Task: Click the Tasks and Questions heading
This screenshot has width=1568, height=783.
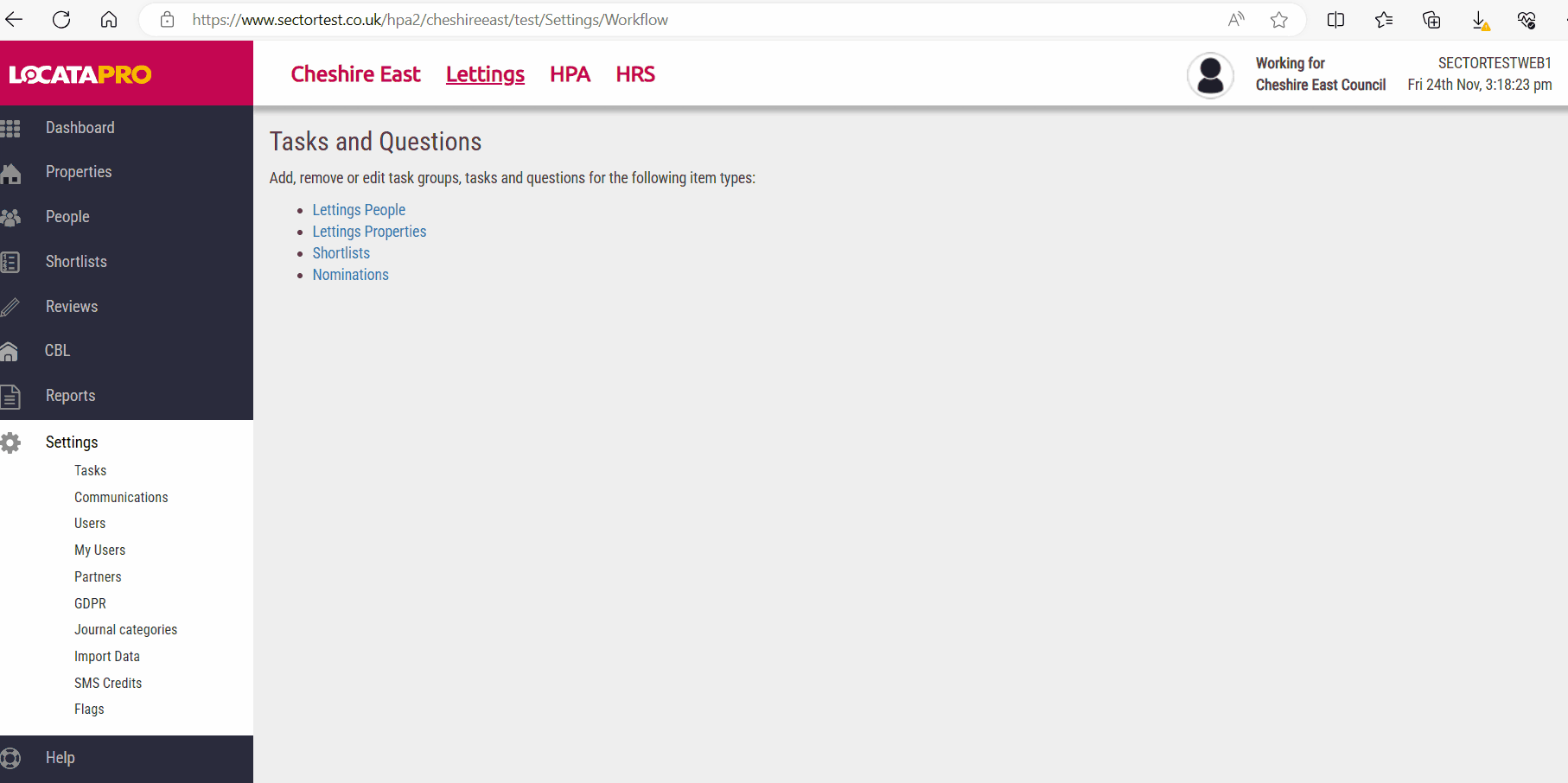Action: coord(375,142)
